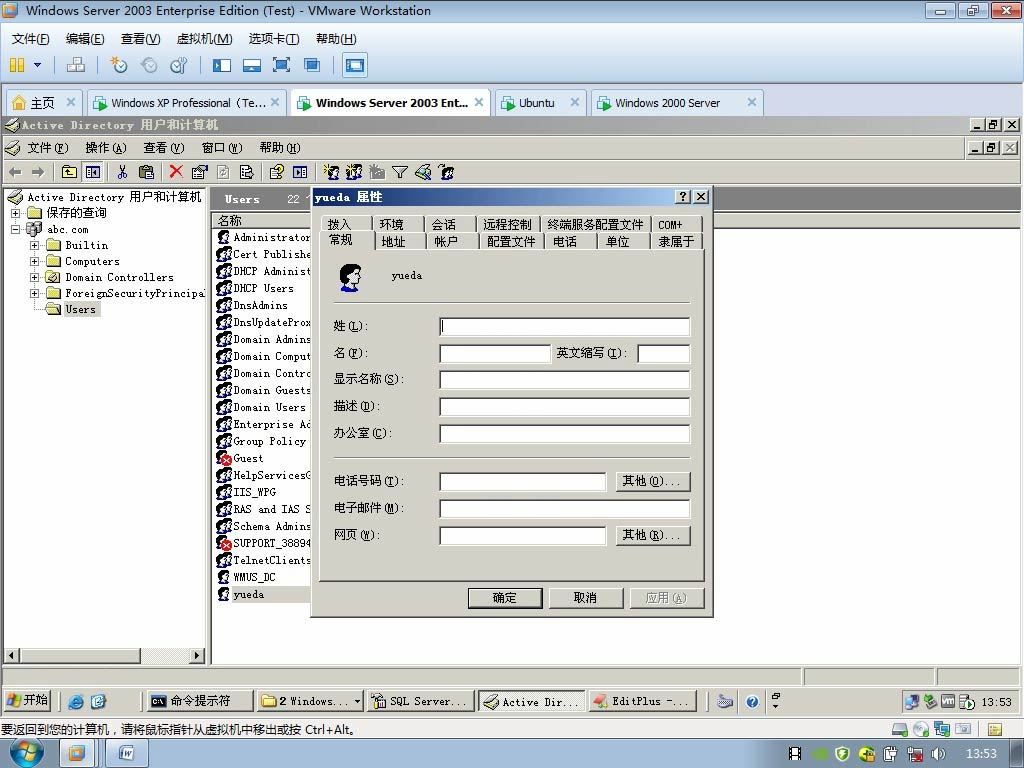Click 其他(R)... button beside web page
The height and width of the screenshot is (768, 1024).
(652, 536)
